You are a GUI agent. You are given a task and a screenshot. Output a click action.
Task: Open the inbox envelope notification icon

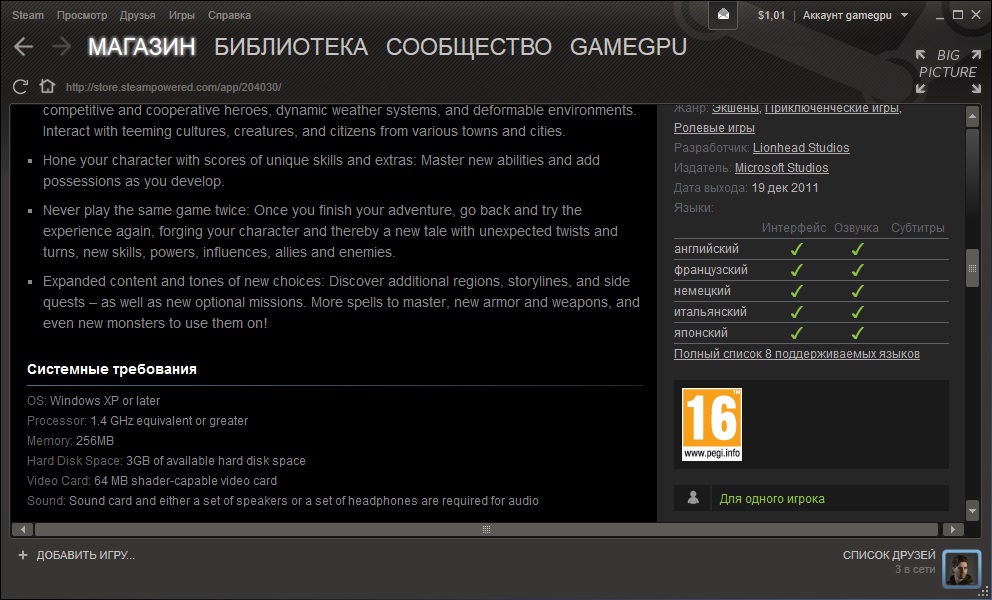[723, 15]
